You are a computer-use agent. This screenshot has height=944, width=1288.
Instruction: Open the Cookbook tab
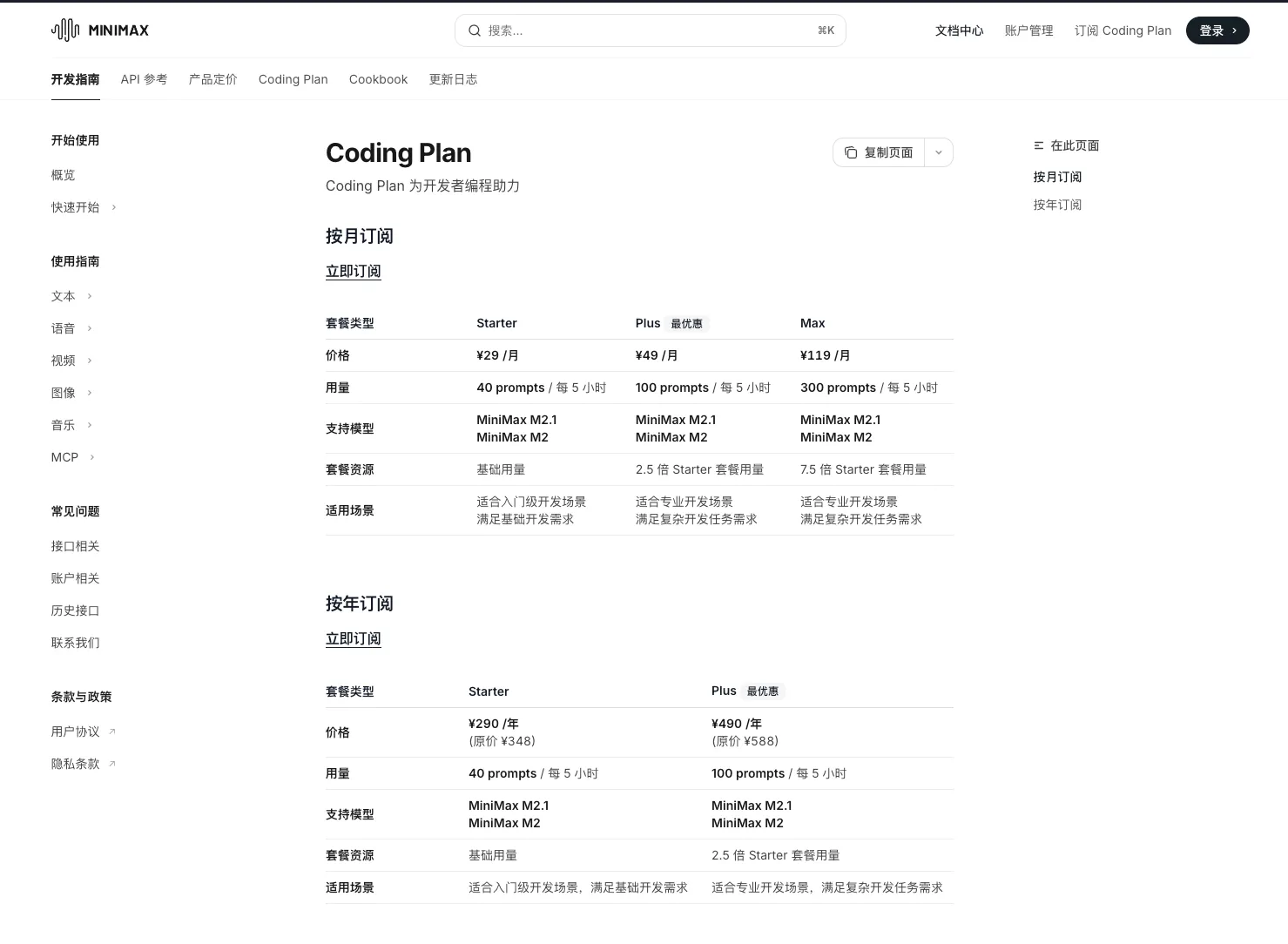(x=378, y=79)
